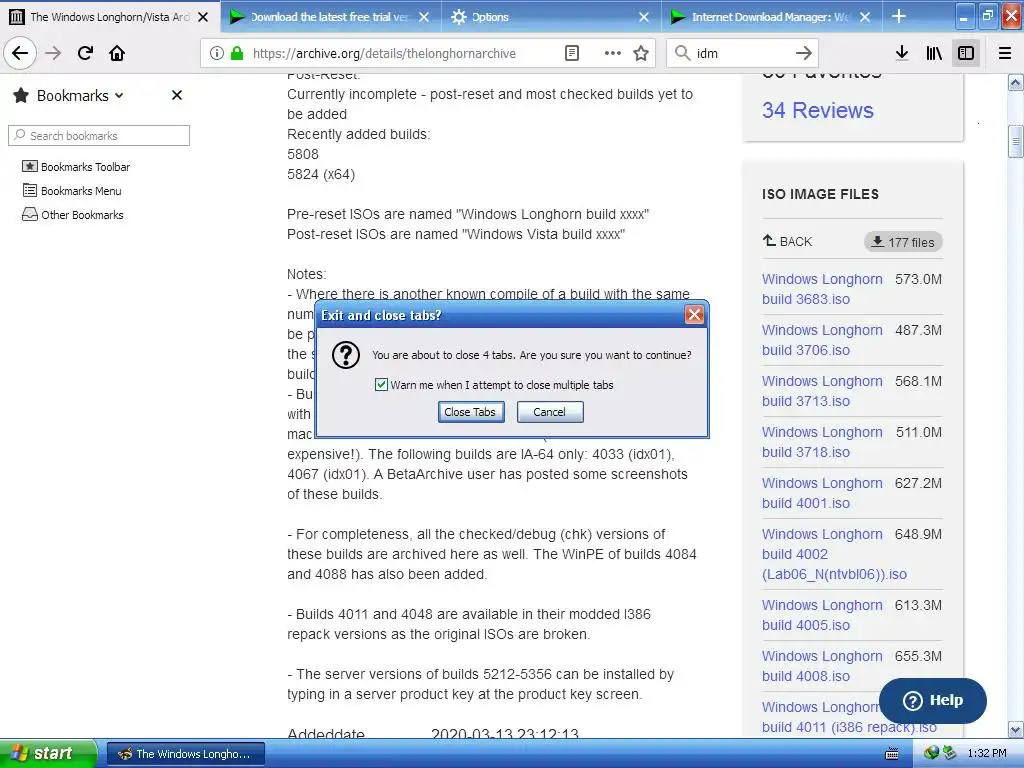This screenshot has width=1024, height=768.
Task: Close the Windows Longhorn/Vista Archive tab
Action: click(x=203, y=17)
